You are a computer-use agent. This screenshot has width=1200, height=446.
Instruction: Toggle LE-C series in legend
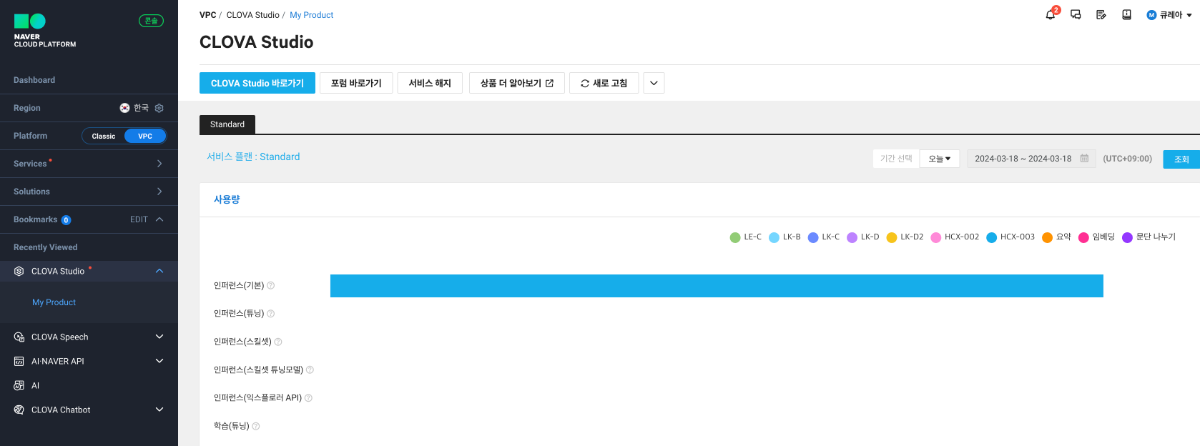(x=746, y=237)
